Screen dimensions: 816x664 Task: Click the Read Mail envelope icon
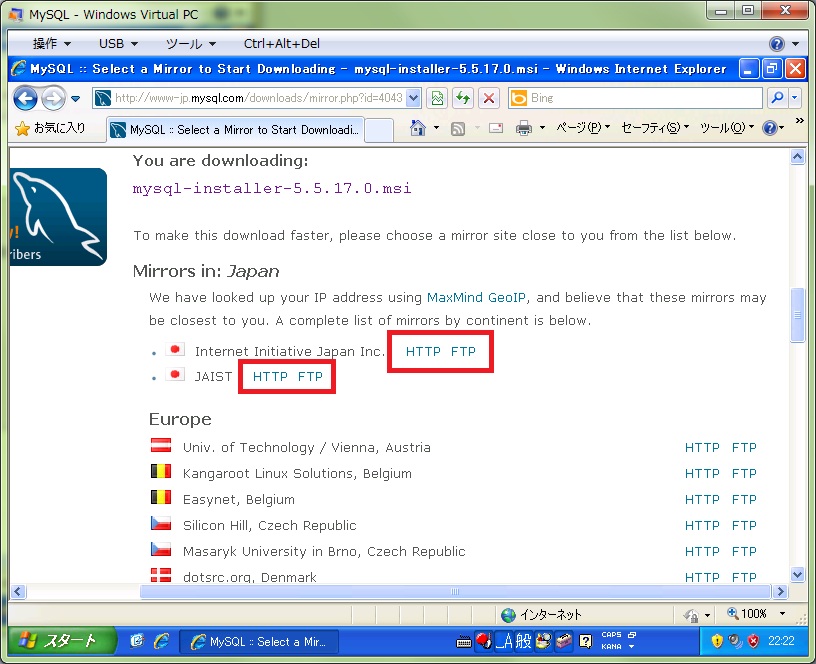(x=495, y=128)
